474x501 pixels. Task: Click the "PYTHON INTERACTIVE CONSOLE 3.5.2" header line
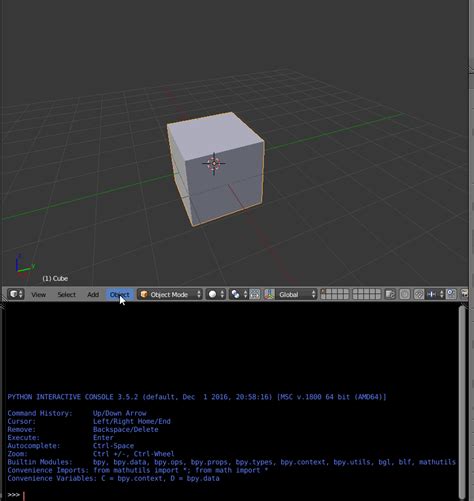pos(197,397)
